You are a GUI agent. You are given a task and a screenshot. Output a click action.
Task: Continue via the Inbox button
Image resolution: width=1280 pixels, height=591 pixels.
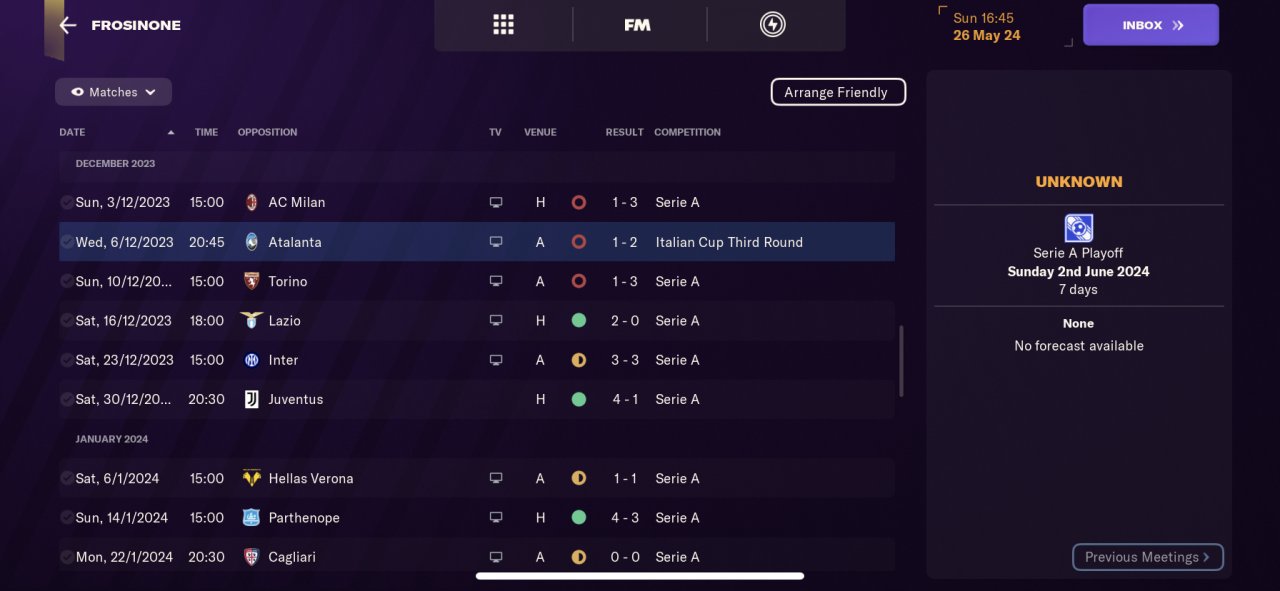[x=1151, y=25]
